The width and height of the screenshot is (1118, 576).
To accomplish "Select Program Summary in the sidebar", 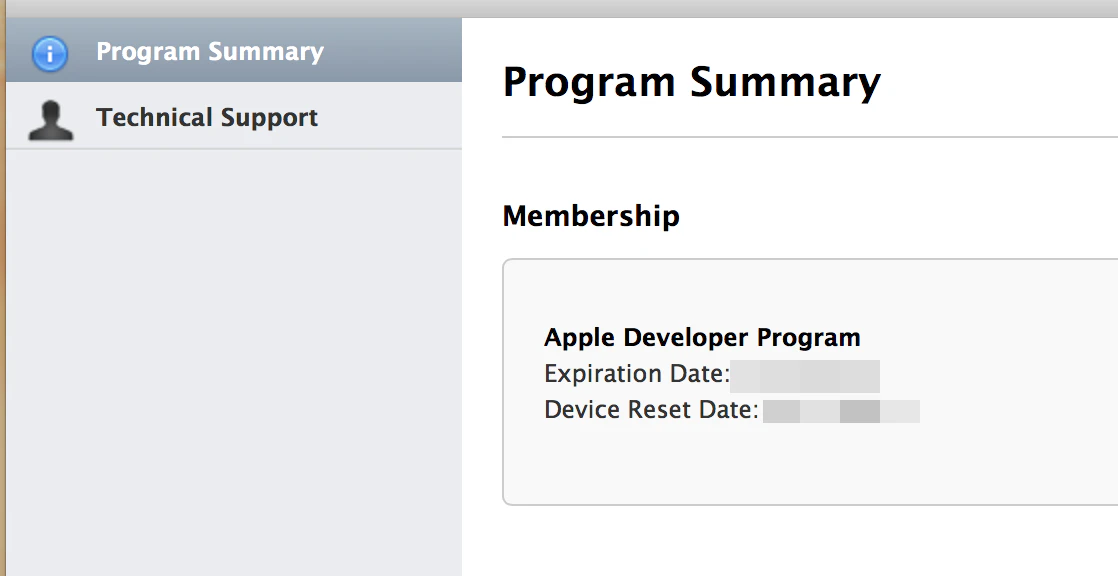I will coord(234,50).
